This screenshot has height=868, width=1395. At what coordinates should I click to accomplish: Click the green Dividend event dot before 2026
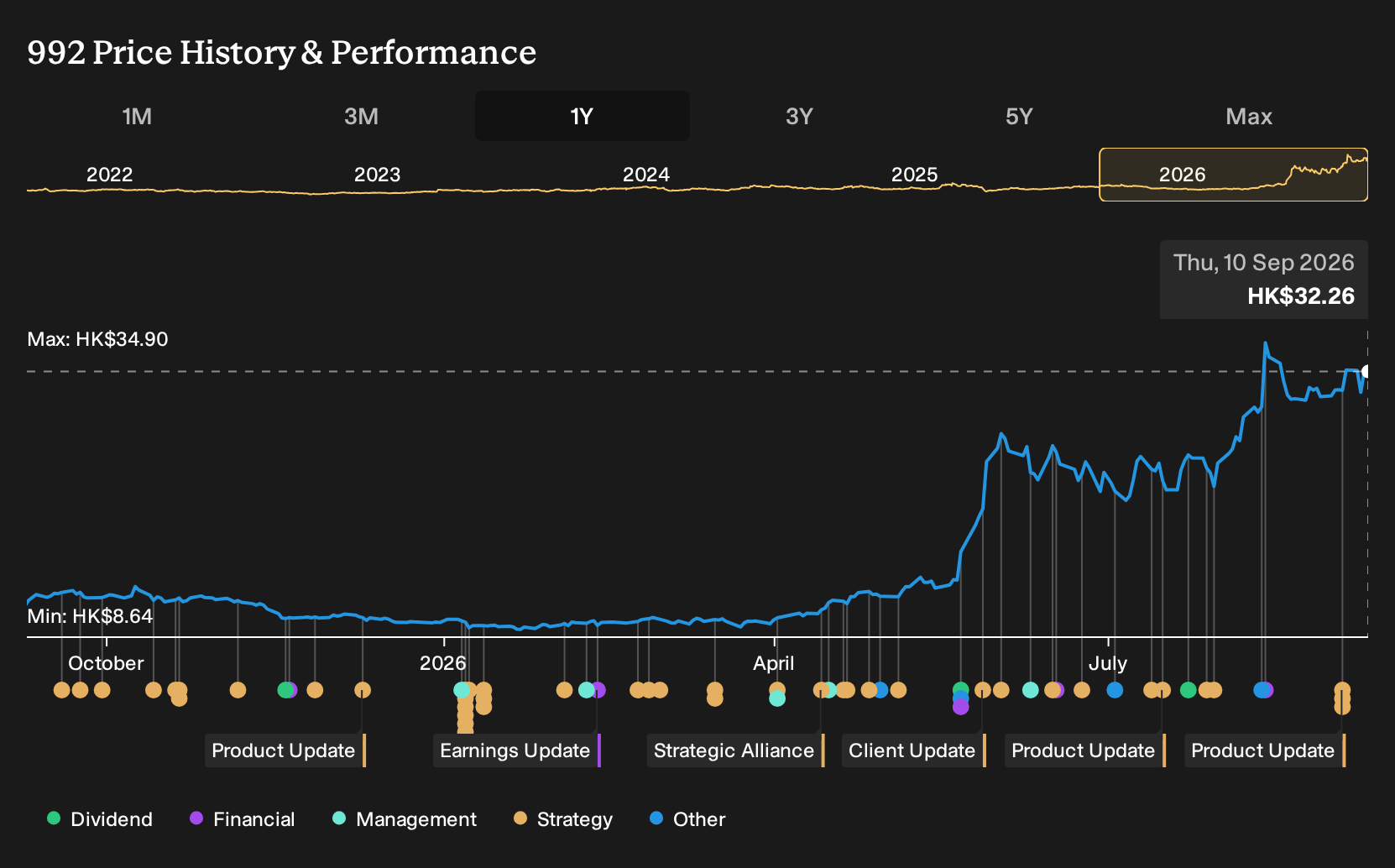coord(285,690)
